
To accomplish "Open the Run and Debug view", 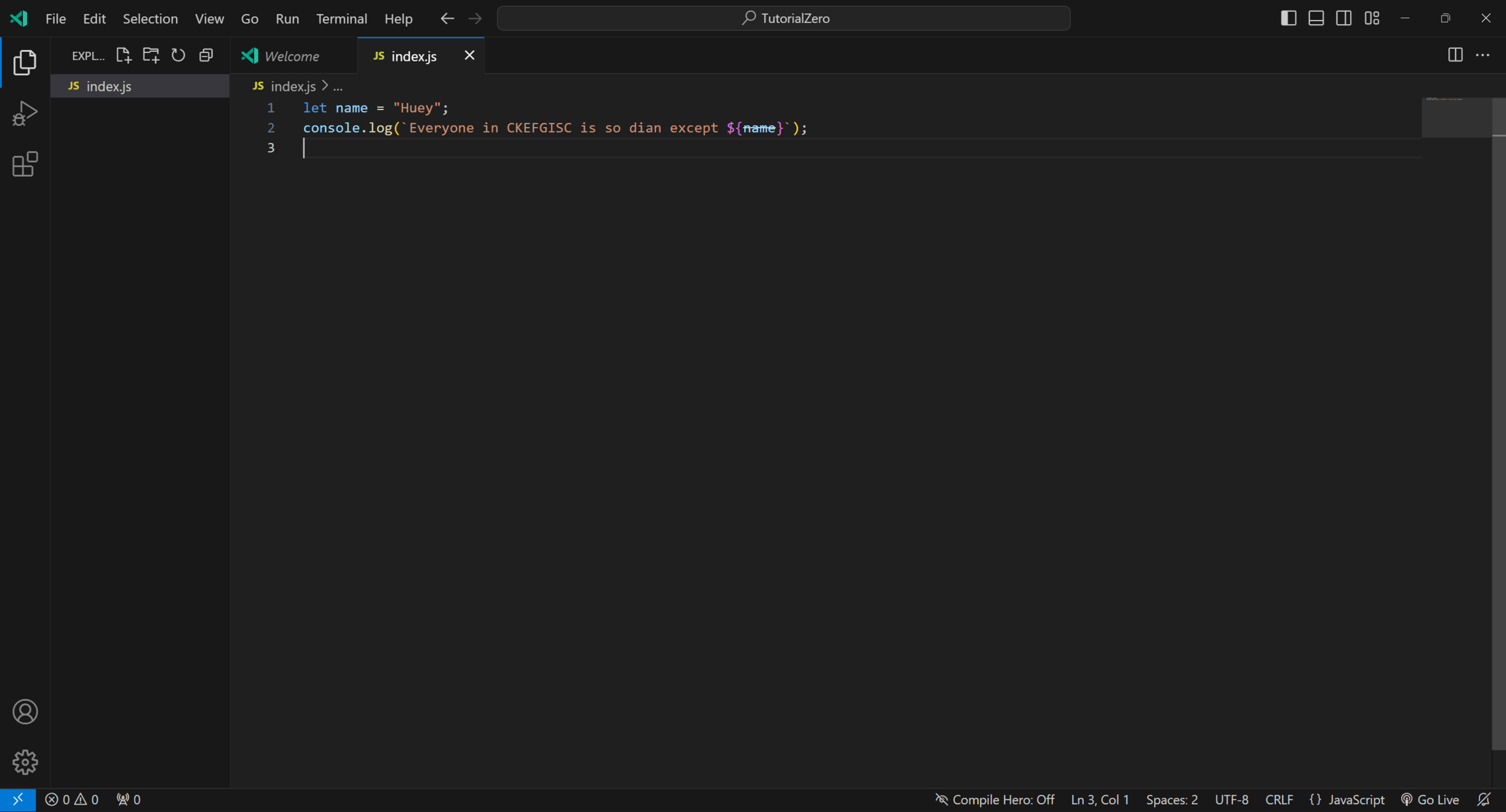I will (25, 113).
